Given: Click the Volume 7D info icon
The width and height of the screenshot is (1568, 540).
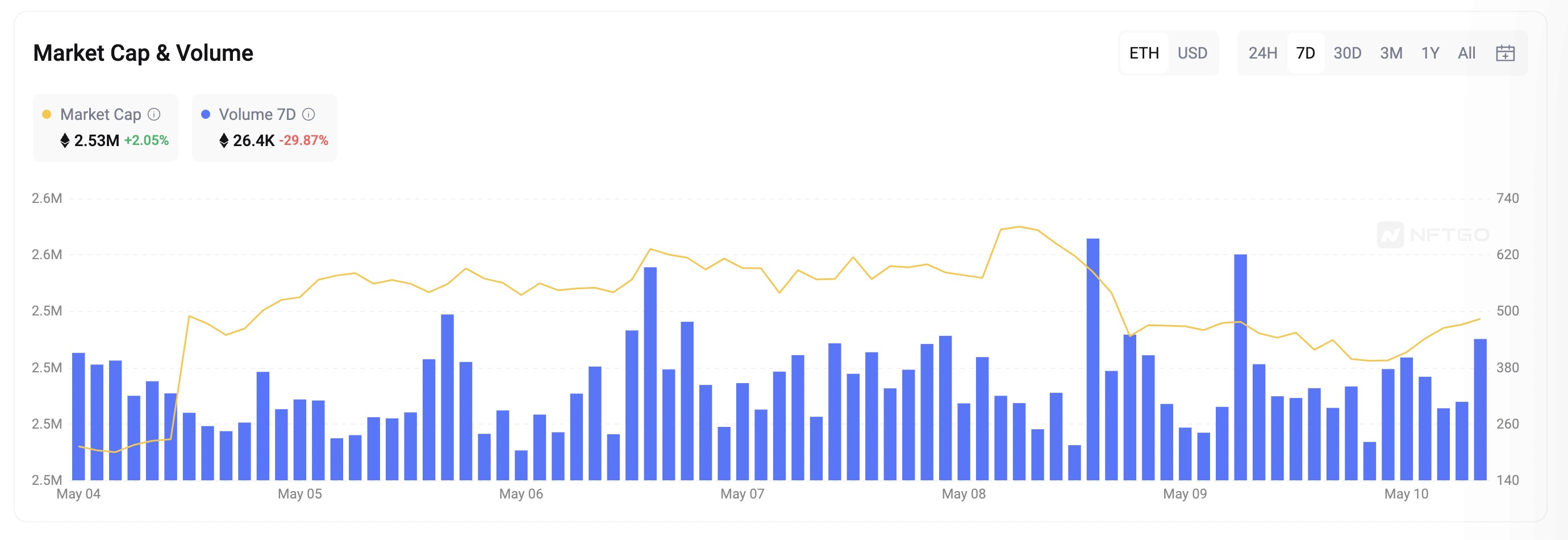Looking at the screenshot, I should point(308,114).
